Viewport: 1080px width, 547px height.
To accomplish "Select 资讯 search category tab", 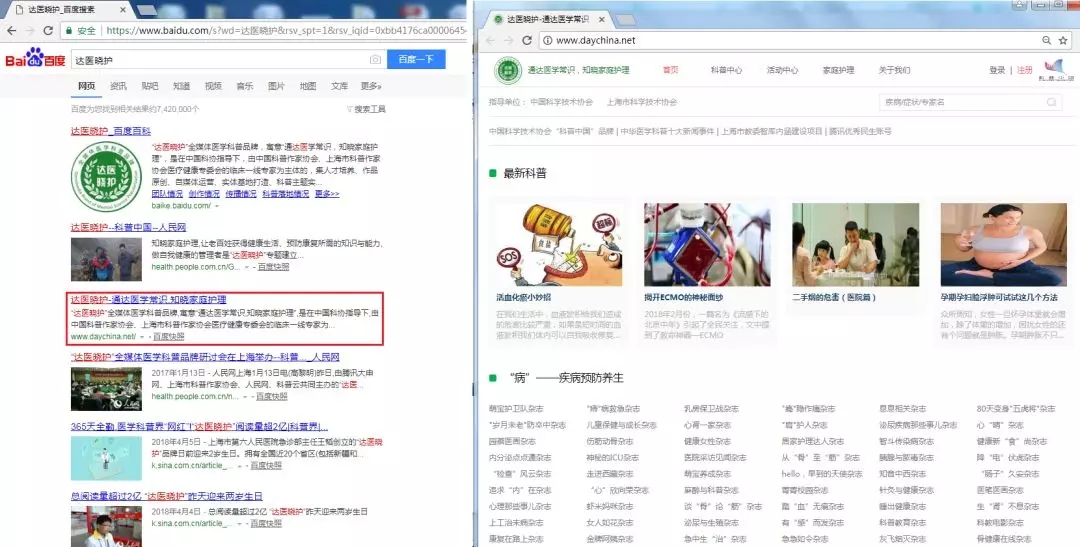I will (x=118, y=86).
